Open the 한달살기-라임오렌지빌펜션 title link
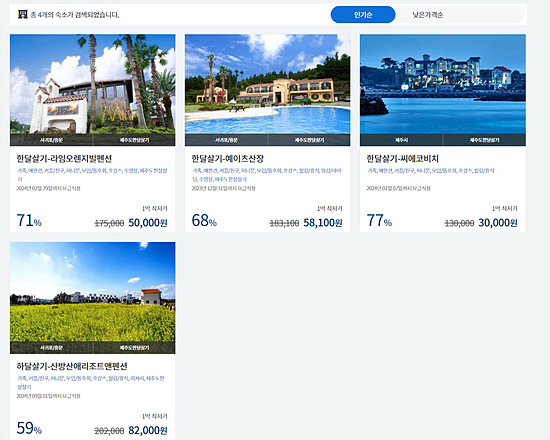Screen dimensions: 550x440 pyautogui.click(x=64, y=159)
